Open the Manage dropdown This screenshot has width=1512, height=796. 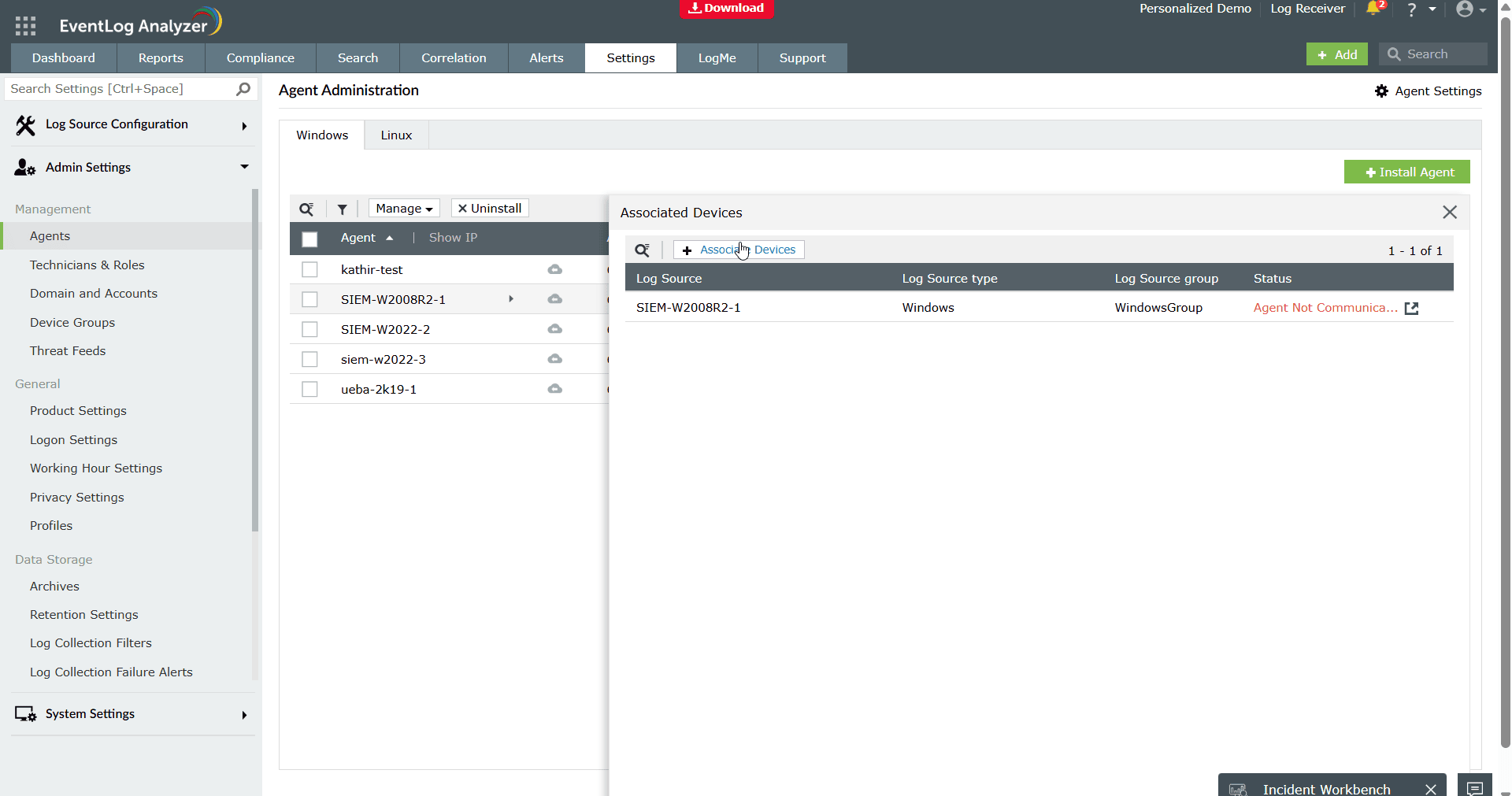coord(404,209)
